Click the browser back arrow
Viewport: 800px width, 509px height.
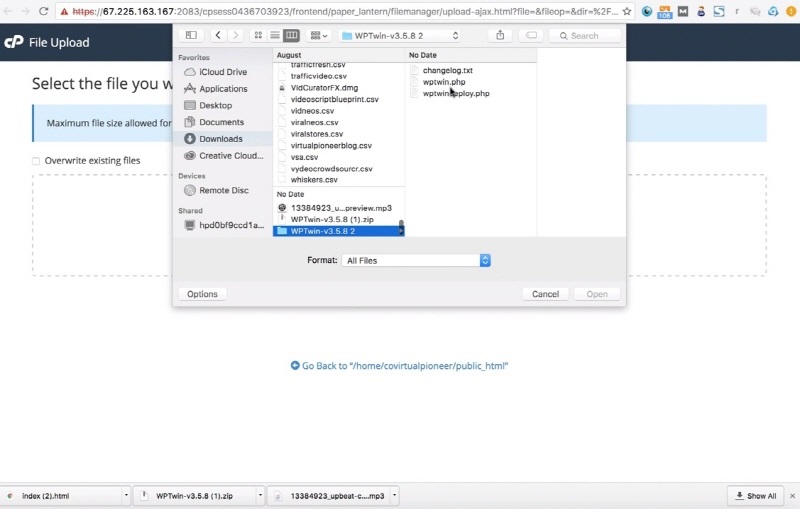pos(8,11)
